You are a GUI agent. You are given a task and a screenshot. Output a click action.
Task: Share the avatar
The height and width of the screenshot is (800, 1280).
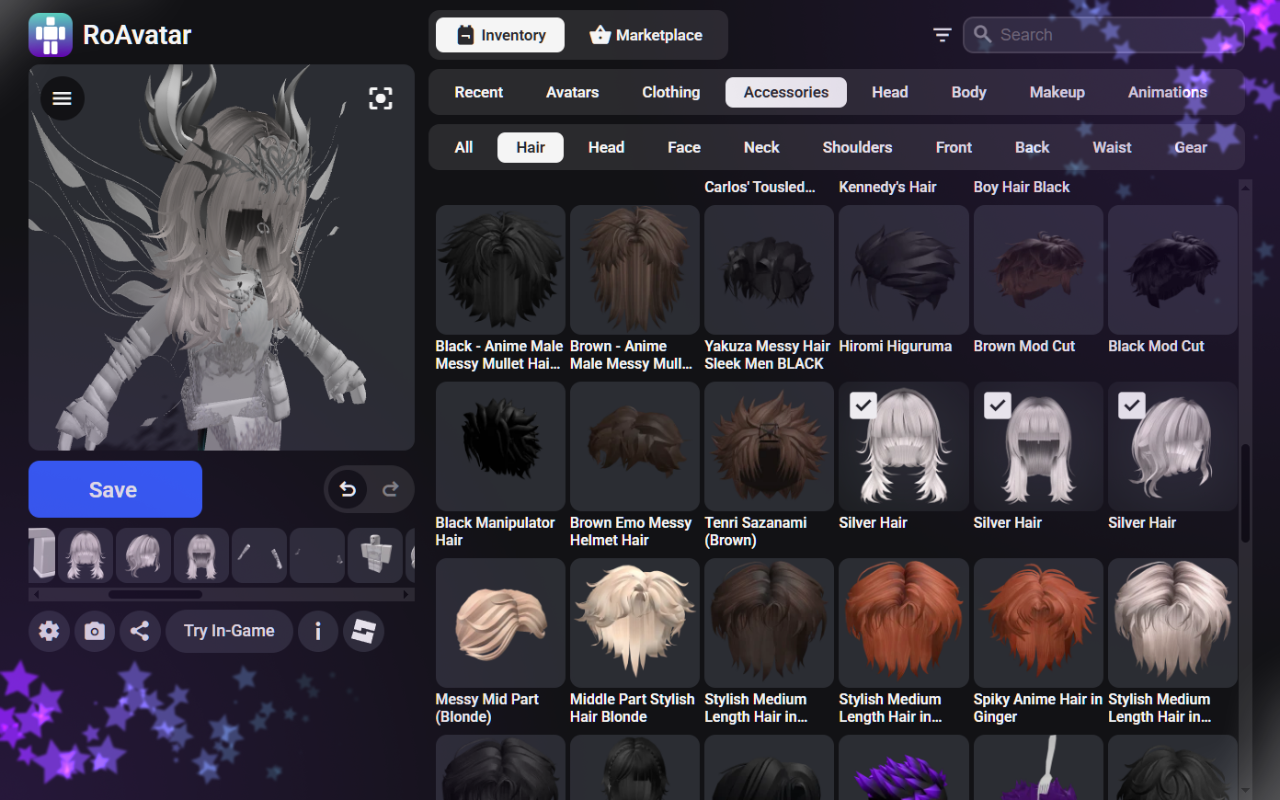(x=140, y=631)
